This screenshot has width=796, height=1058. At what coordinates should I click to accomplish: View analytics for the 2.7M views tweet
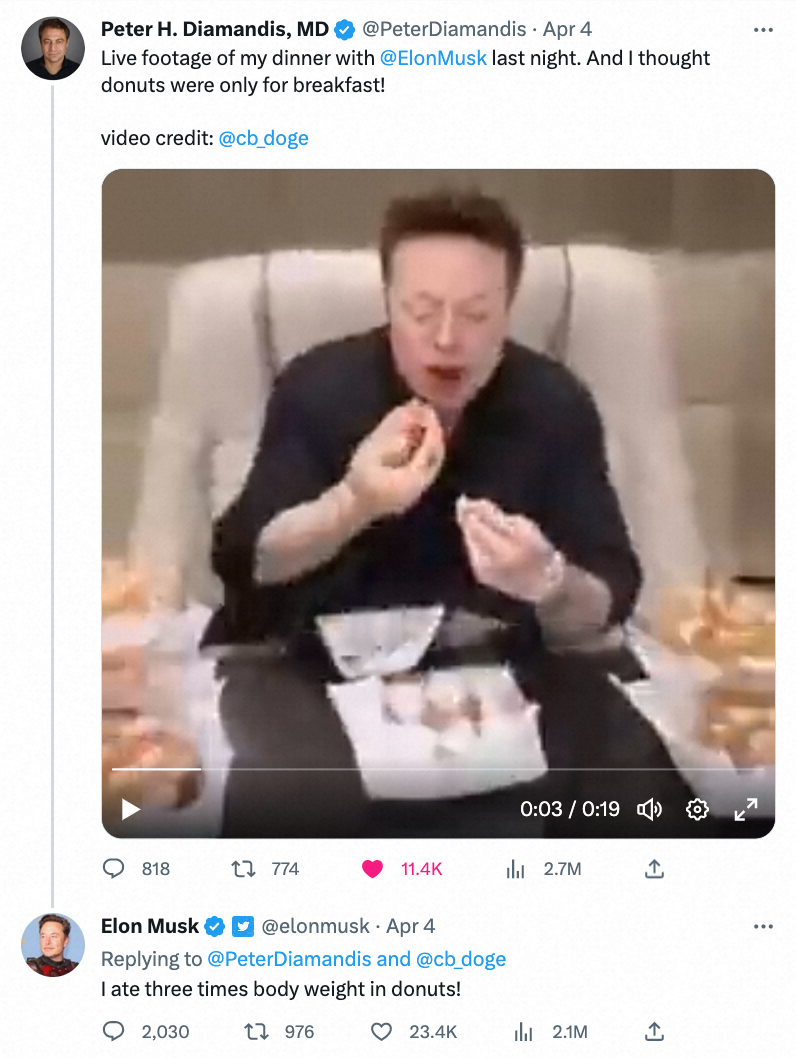[516, 869]
